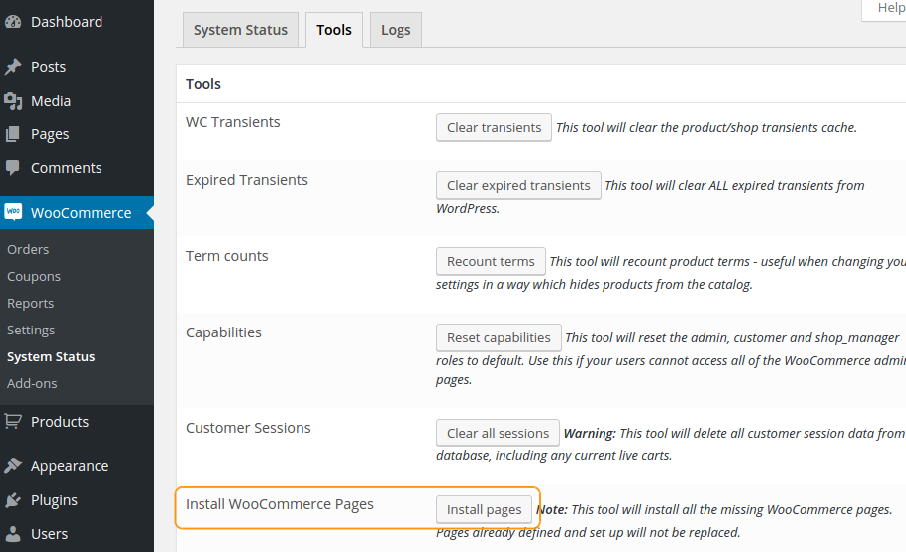Open the Add-ons submenu link

(x=32, y=383)
